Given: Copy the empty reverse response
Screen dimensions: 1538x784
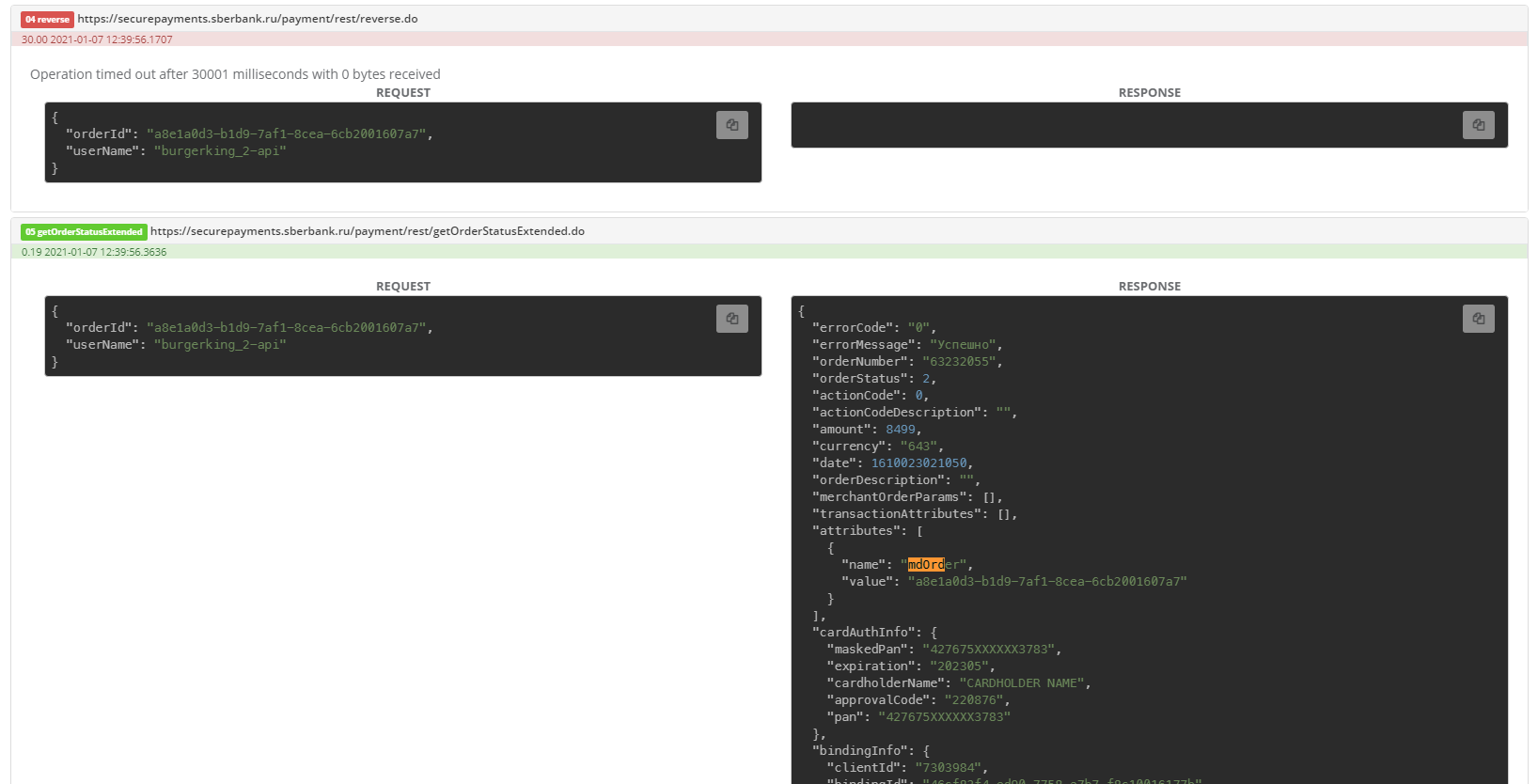Looking at the screenshot, I should pos(1478,125).
